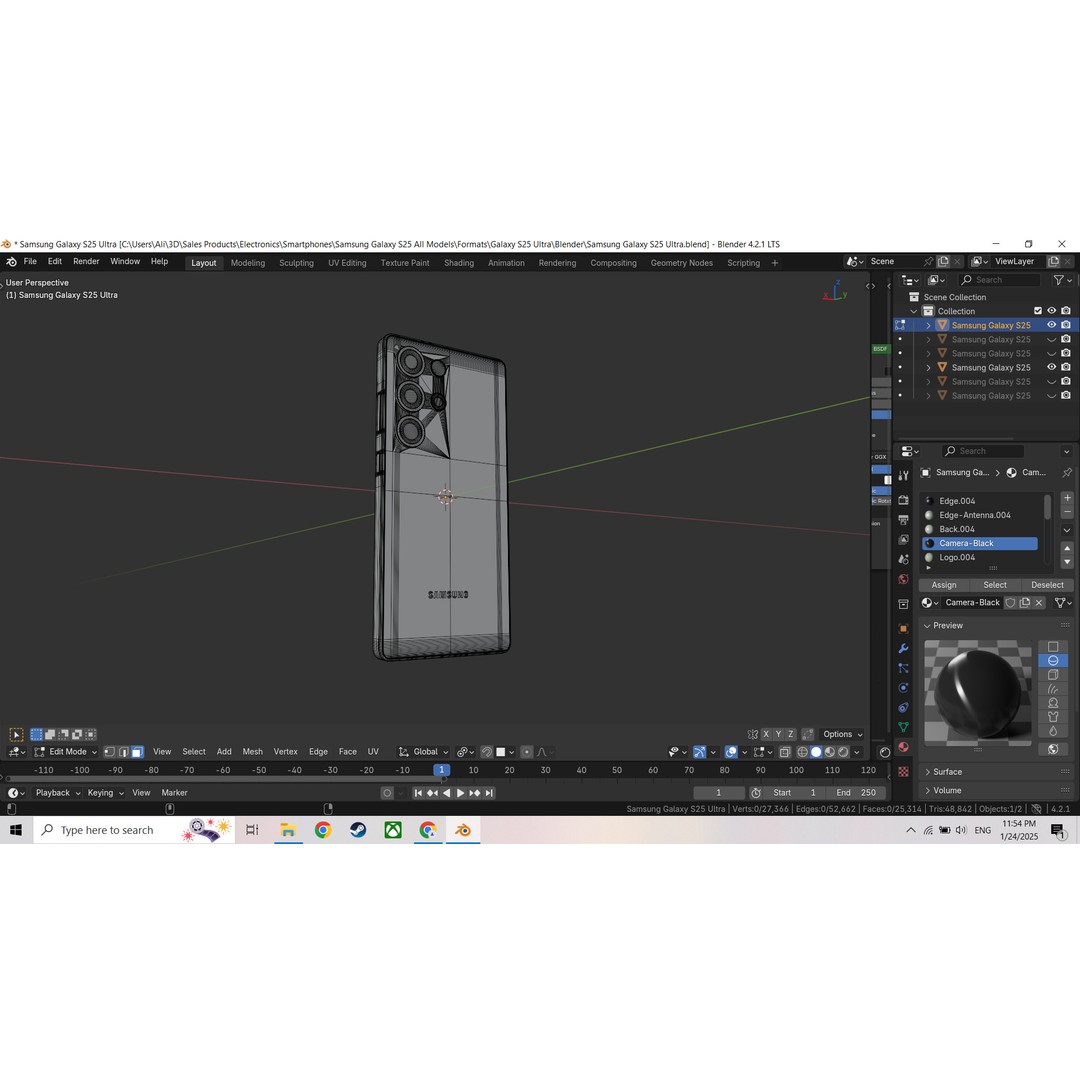
Task: Switch viewport shading to Material Preview
Action: [830, 751]
